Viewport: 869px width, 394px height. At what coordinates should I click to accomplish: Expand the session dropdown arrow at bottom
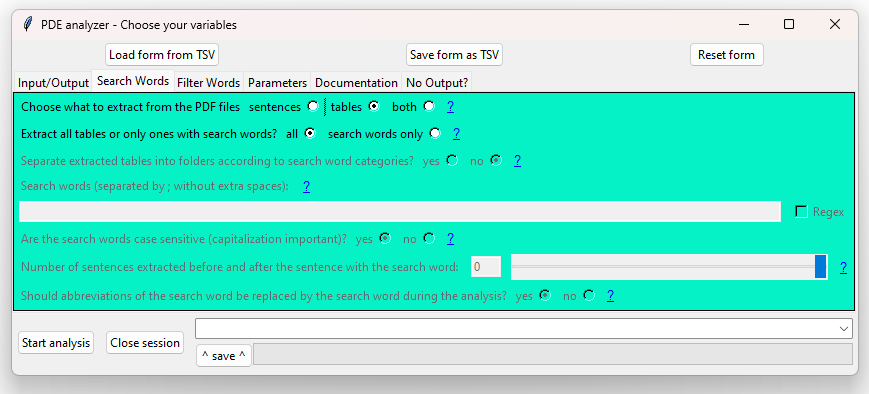click(x=844, y=329)
